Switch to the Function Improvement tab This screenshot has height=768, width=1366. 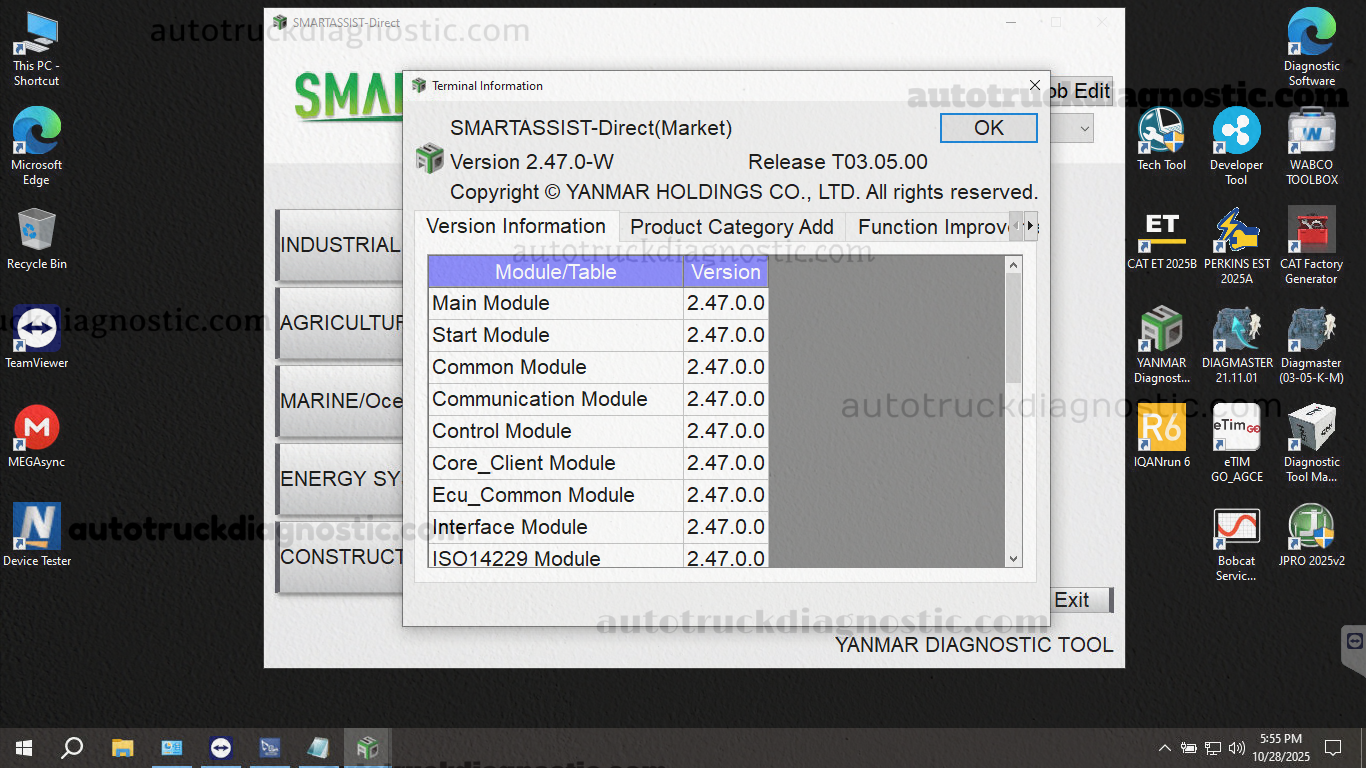[936, 226]
